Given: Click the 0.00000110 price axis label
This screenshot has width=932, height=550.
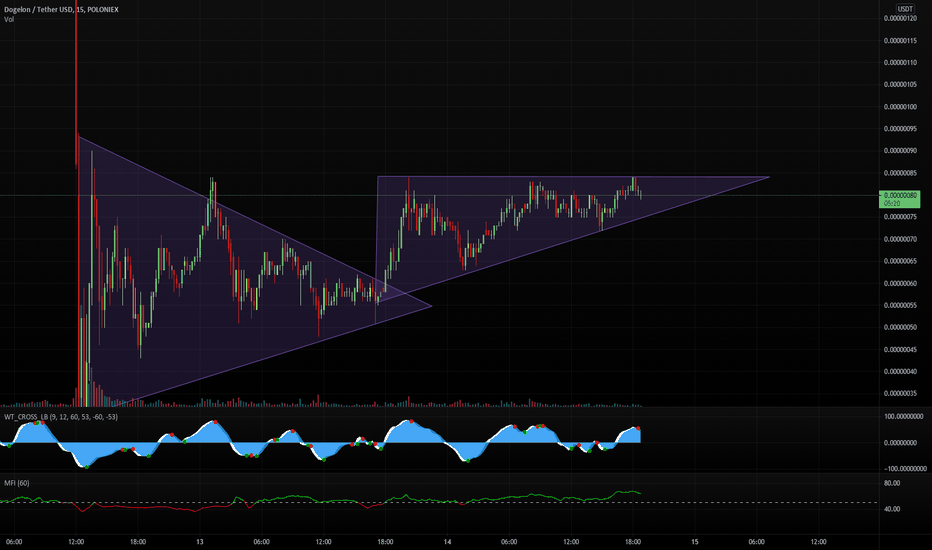Looking at the screenshot, I should click(900, 62).
